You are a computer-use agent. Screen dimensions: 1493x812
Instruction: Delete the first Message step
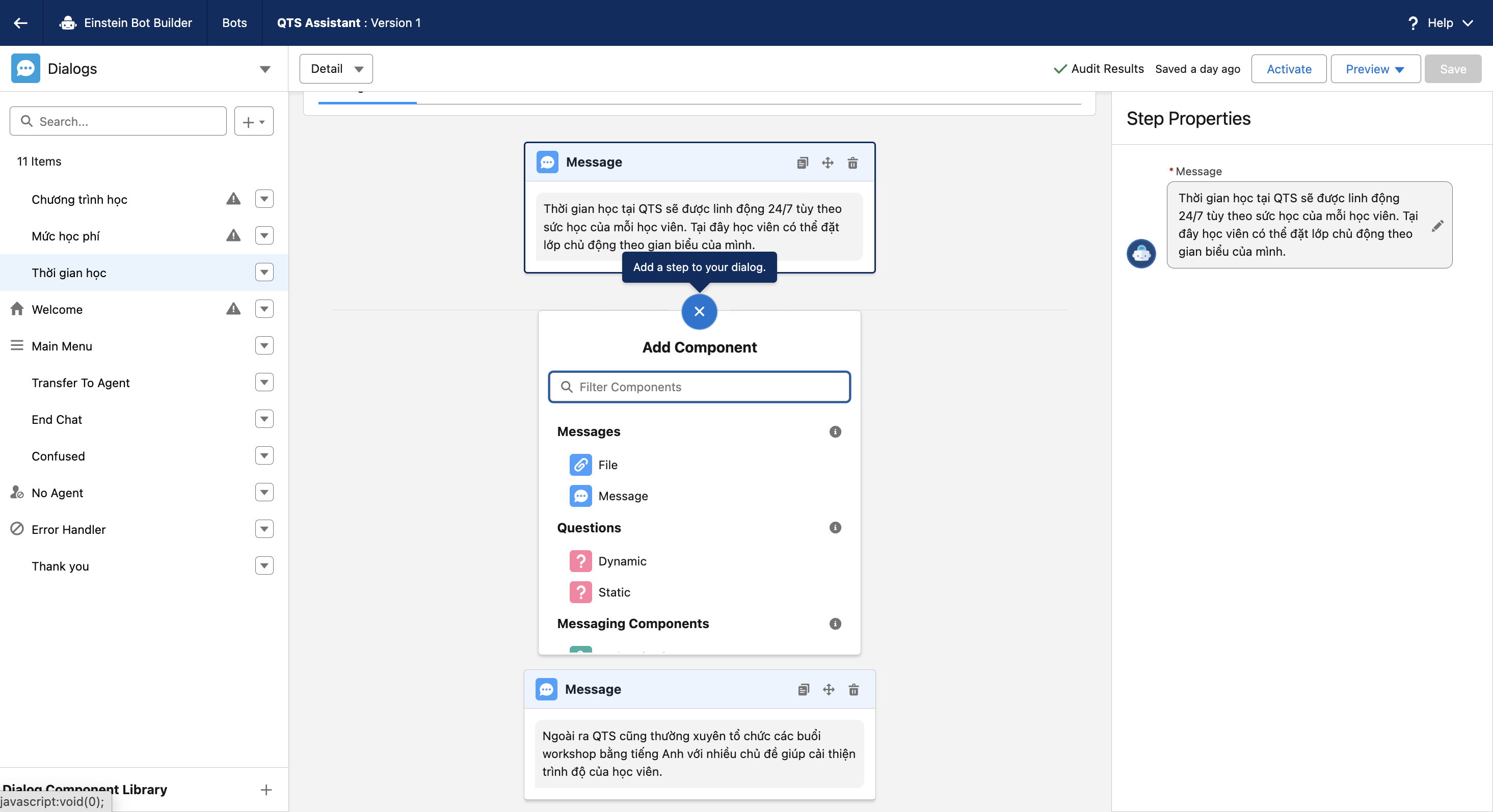coord(852,163)
